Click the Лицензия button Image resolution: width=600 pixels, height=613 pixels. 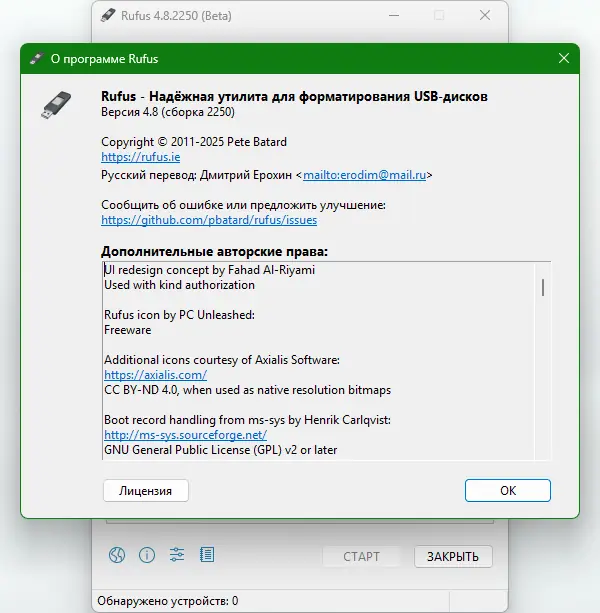coord(146,491)
